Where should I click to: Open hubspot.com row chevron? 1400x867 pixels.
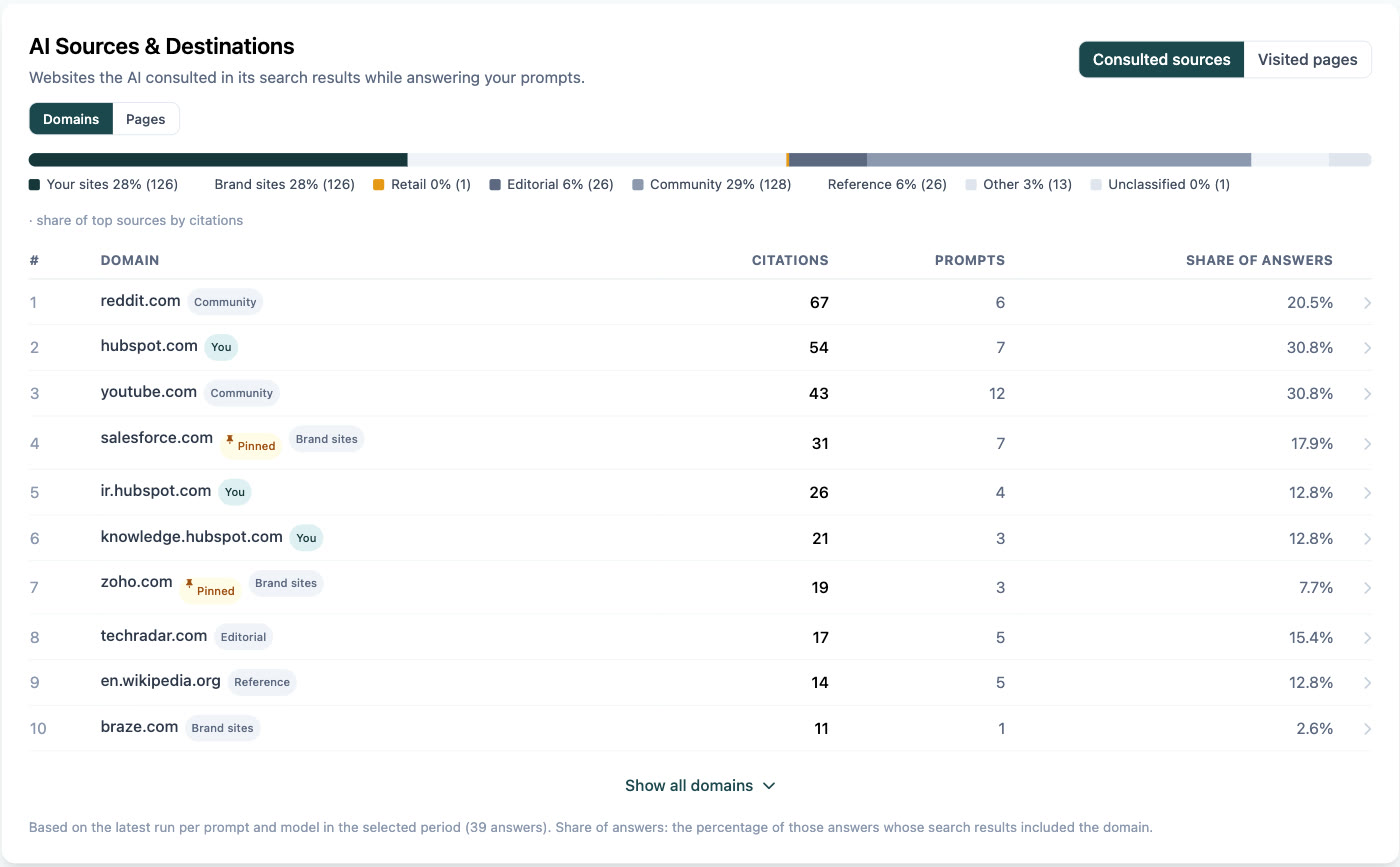point(1367,348)
